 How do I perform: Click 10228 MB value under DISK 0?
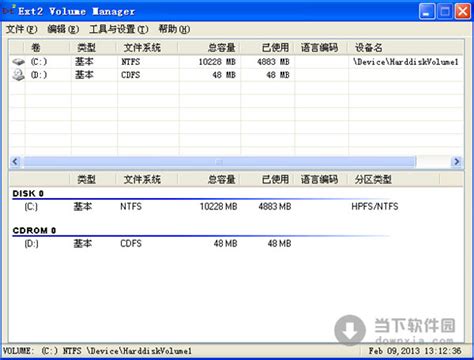218,207
